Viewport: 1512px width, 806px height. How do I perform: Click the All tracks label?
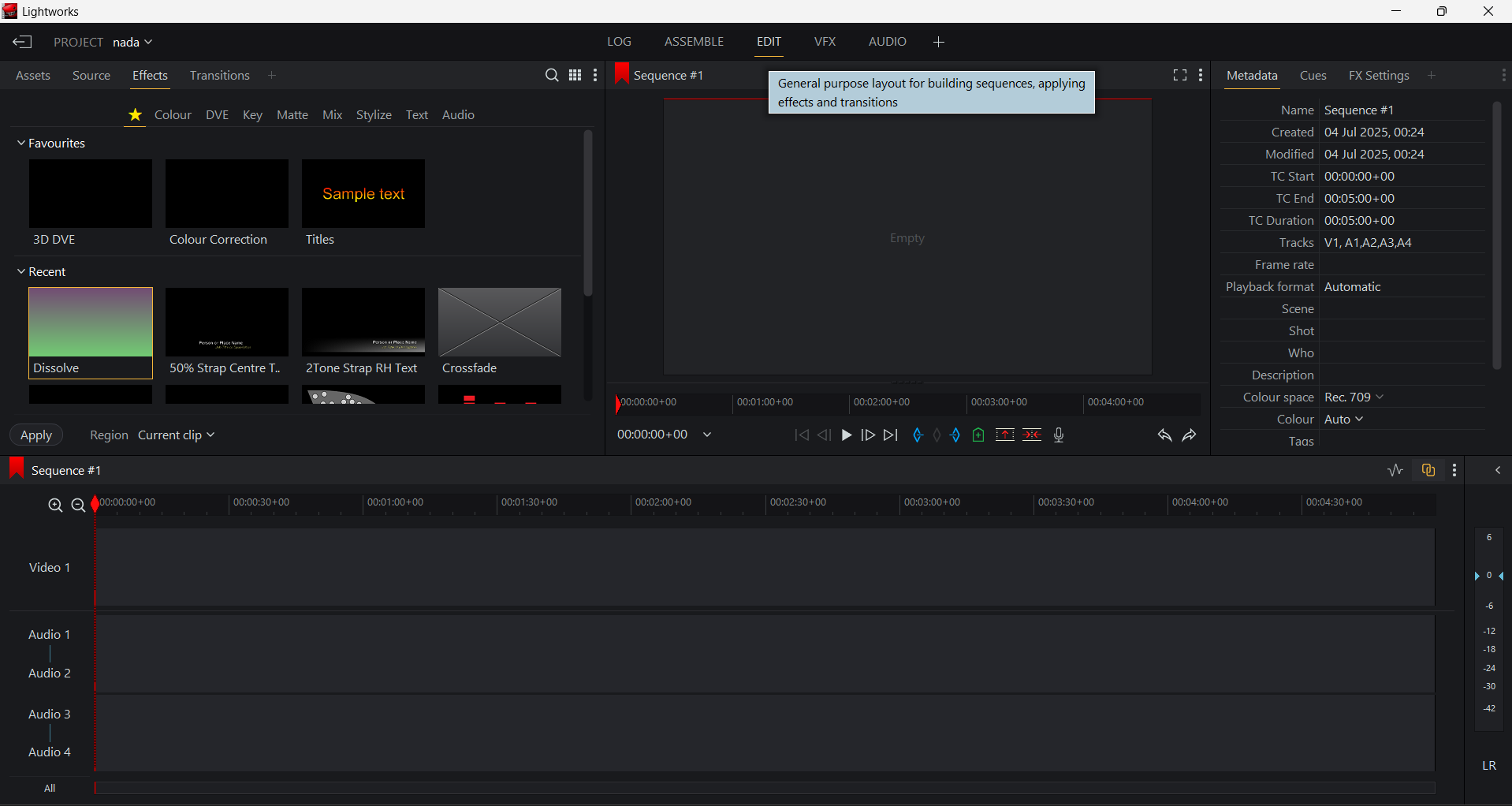[x=50, y=789]
